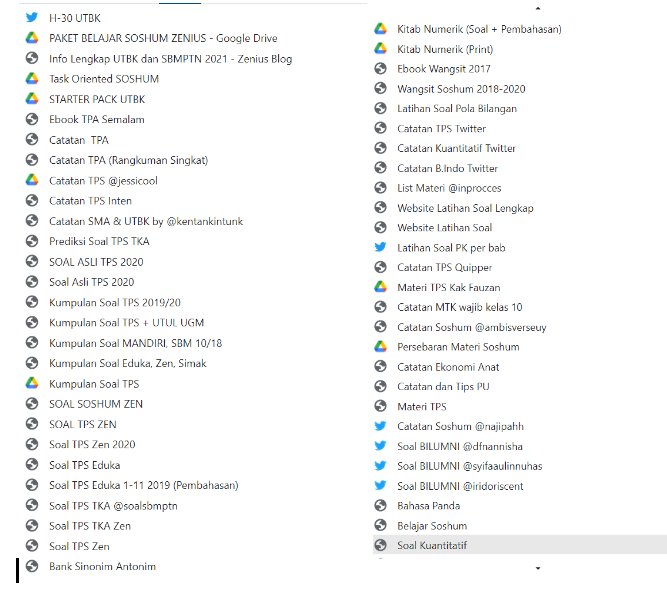
Task: Click globe icon beside Catatan Ekonomi Anat
Action: [x=380, y=366]
